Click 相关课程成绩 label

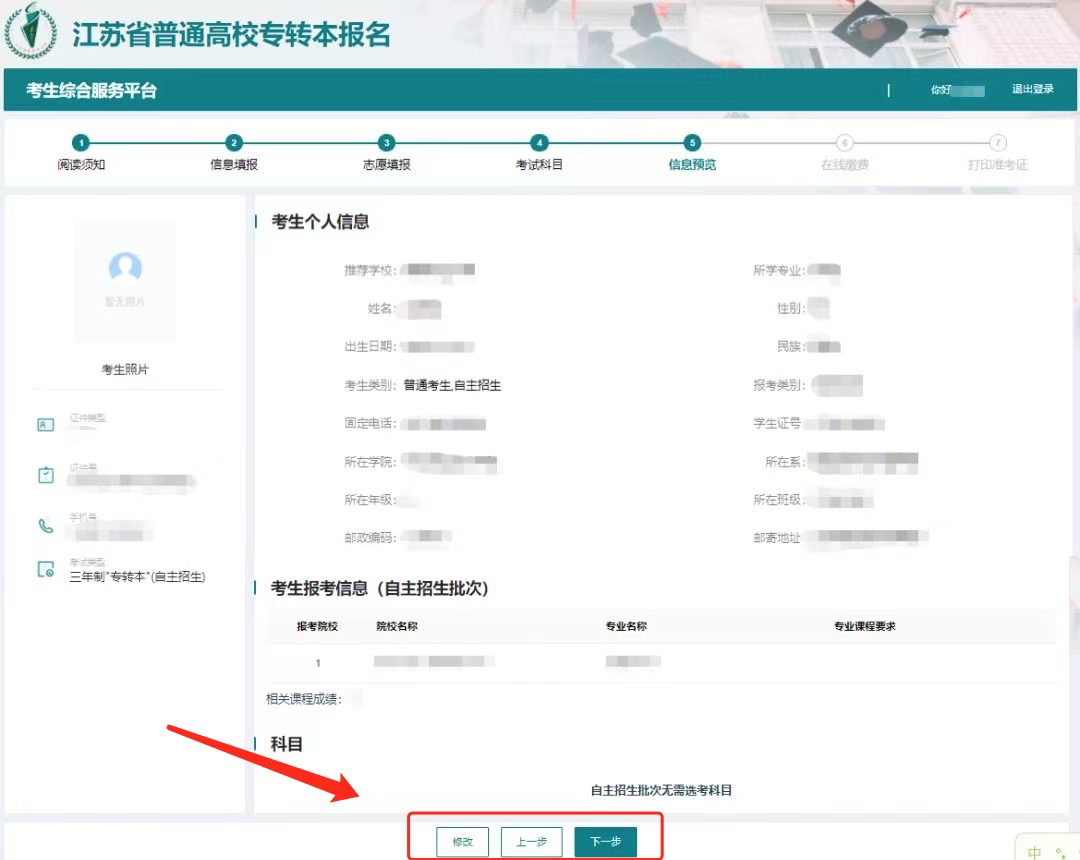[304, 699]
